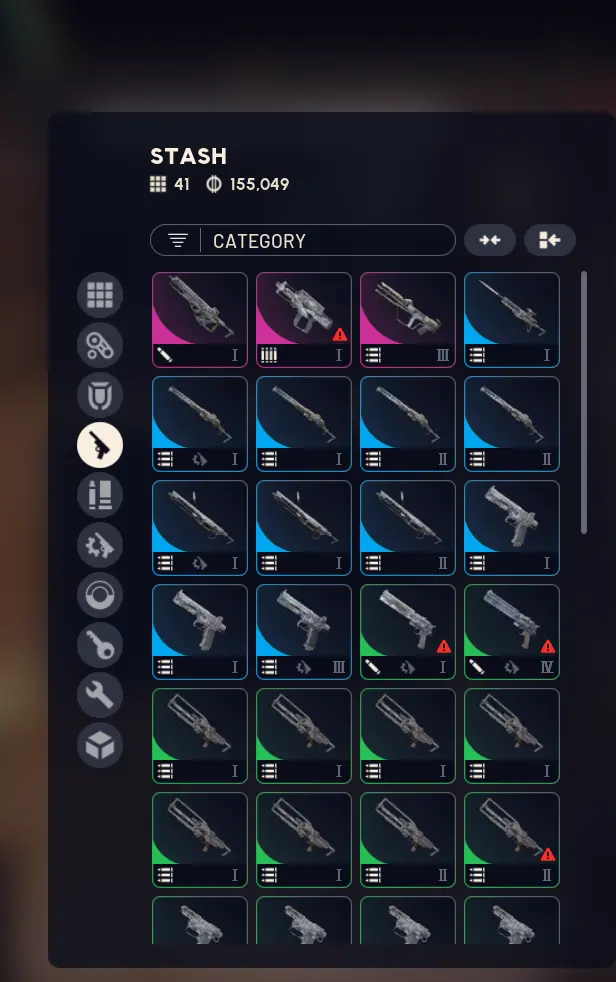The image size is (616, 982).
Task: Select the all items grid filter
Action: 100,295
